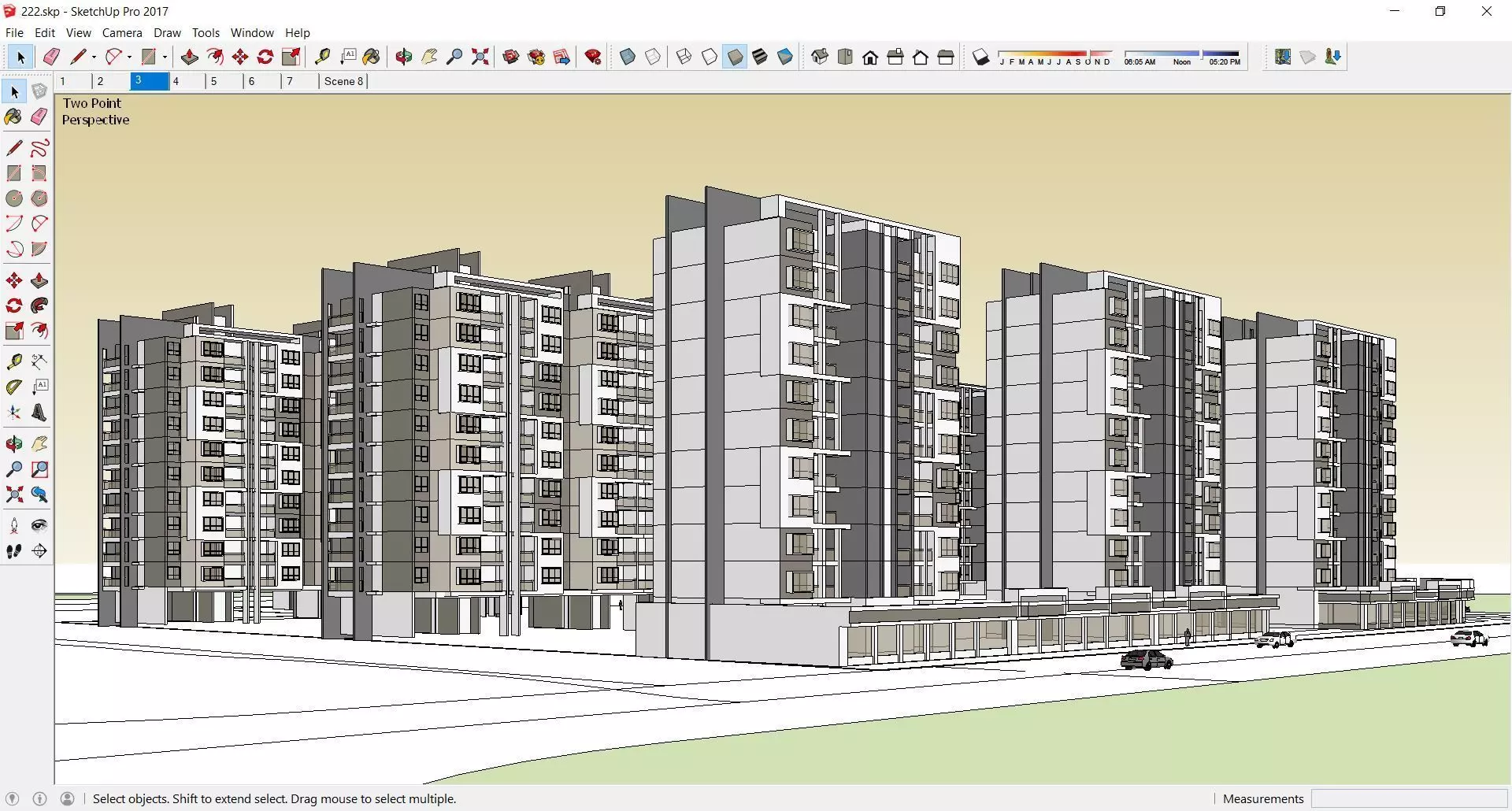Select the Polygon tool
The width and height of the screenshot is (1512, 811).
[39, 198]
